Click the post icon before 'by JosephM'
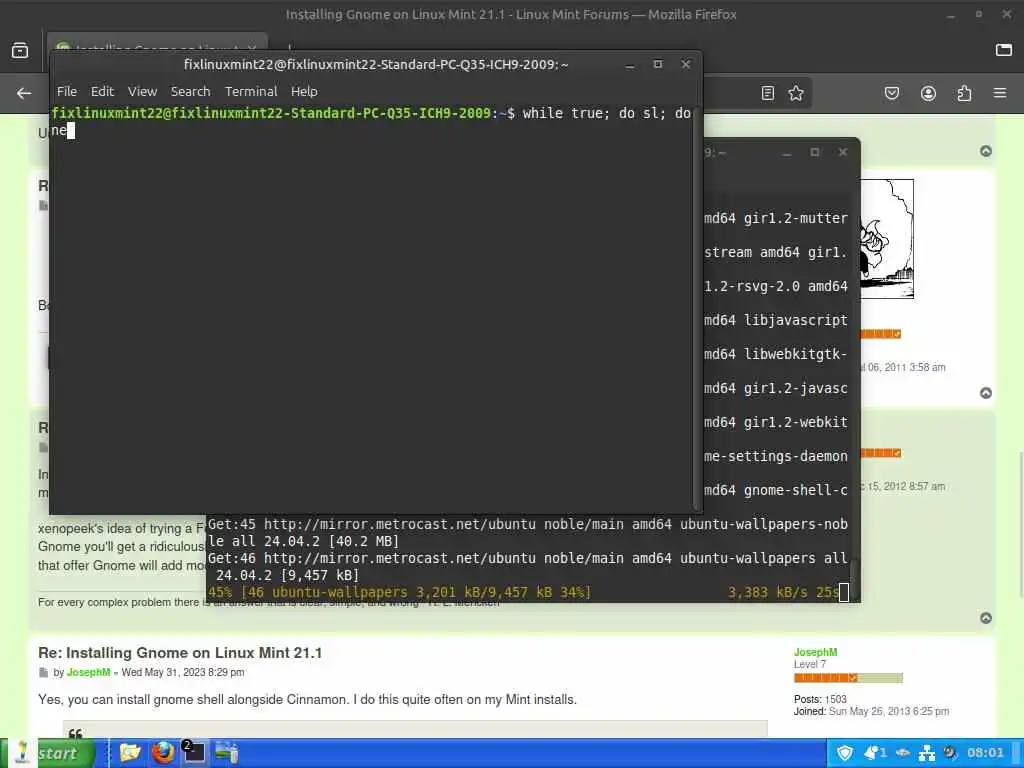The height and width of the screenshot is (768, 1024). pos(43,673)
